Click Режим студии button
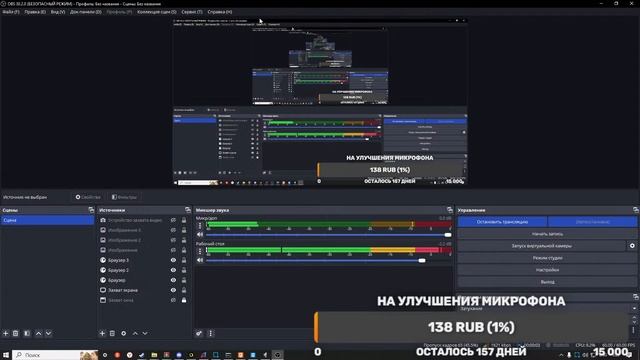Screen dimensions: 640x360 [547, 258]
